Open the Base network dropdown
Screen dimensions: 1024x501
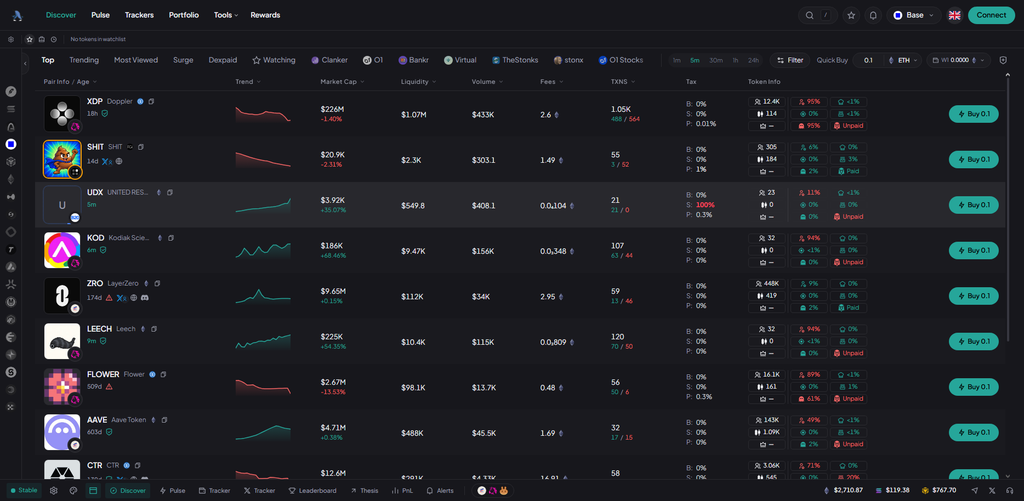click(x=914, y=15)
